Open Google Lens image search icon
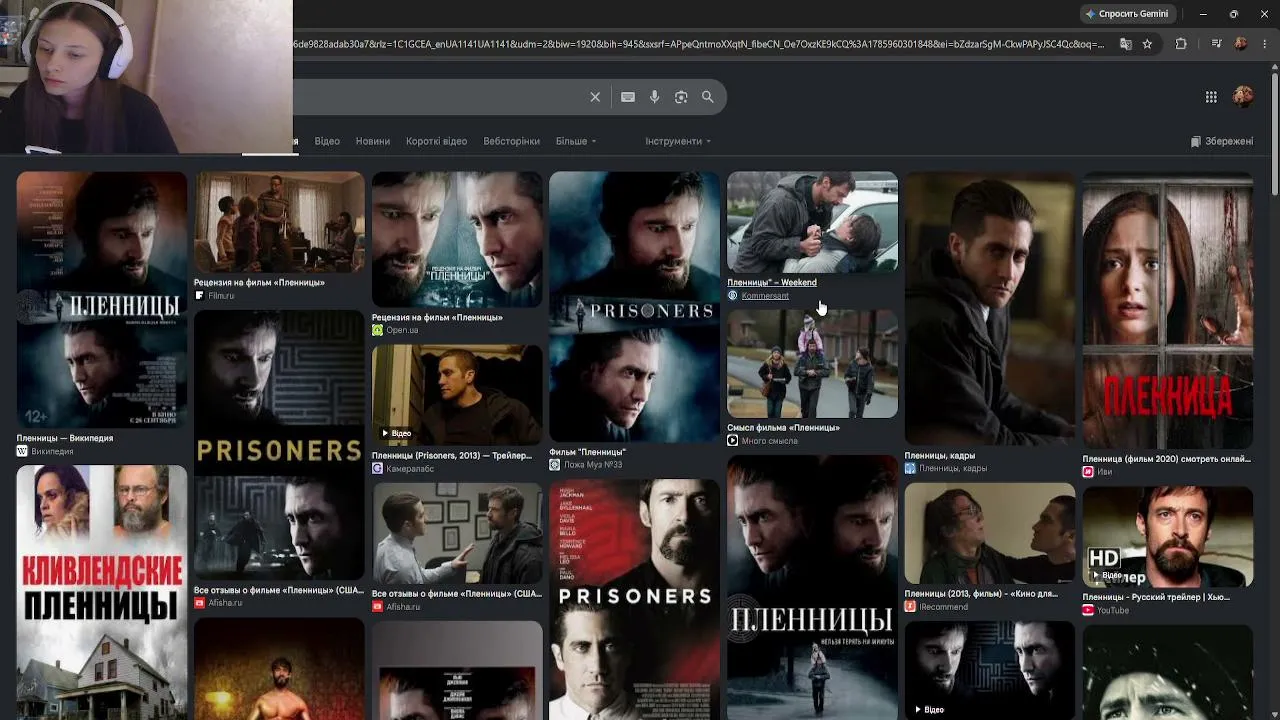The width and height of the screenshot is (1280, 720). point(681,97)
